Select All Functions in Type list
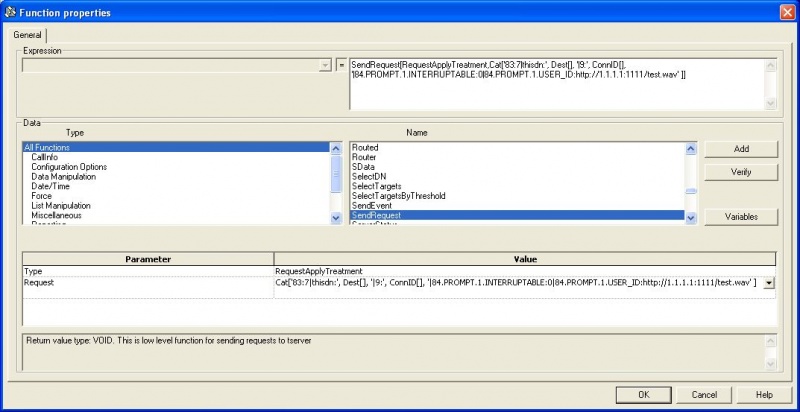 coord(49,147)
